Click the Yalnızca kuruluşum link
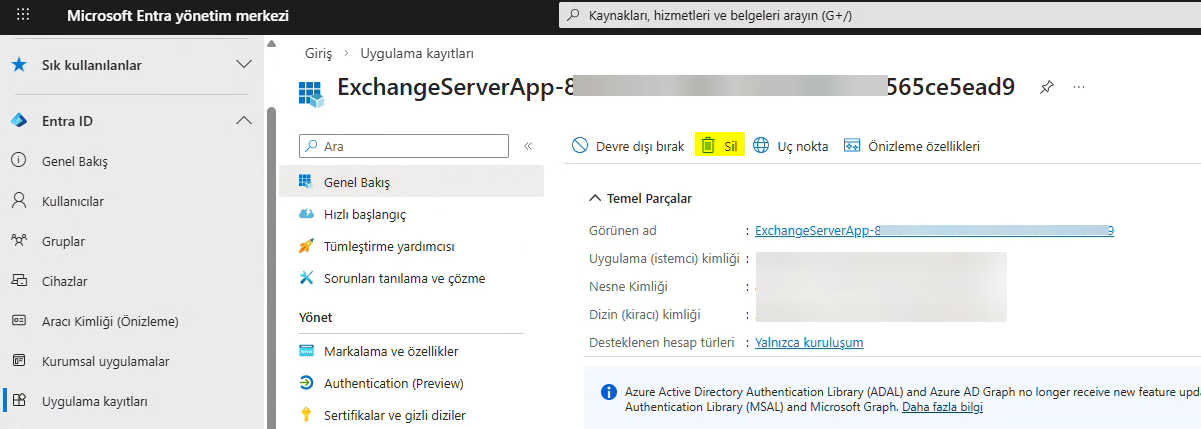This screenshot has width=1201, height=429. click(x=809, y=342)
